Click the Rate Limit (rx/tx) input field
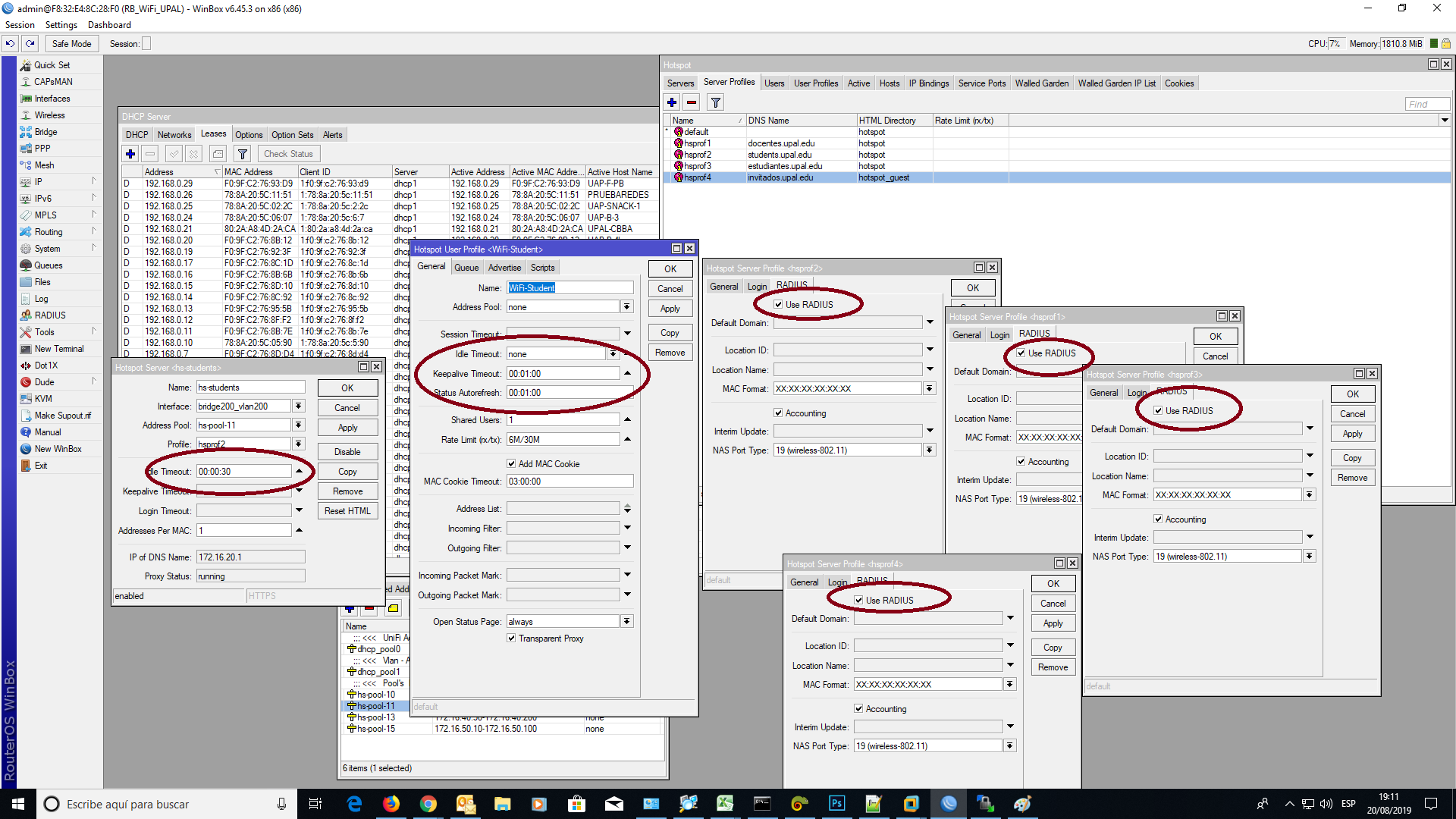This screenshot has width=1456, height=819. point(563,440)
